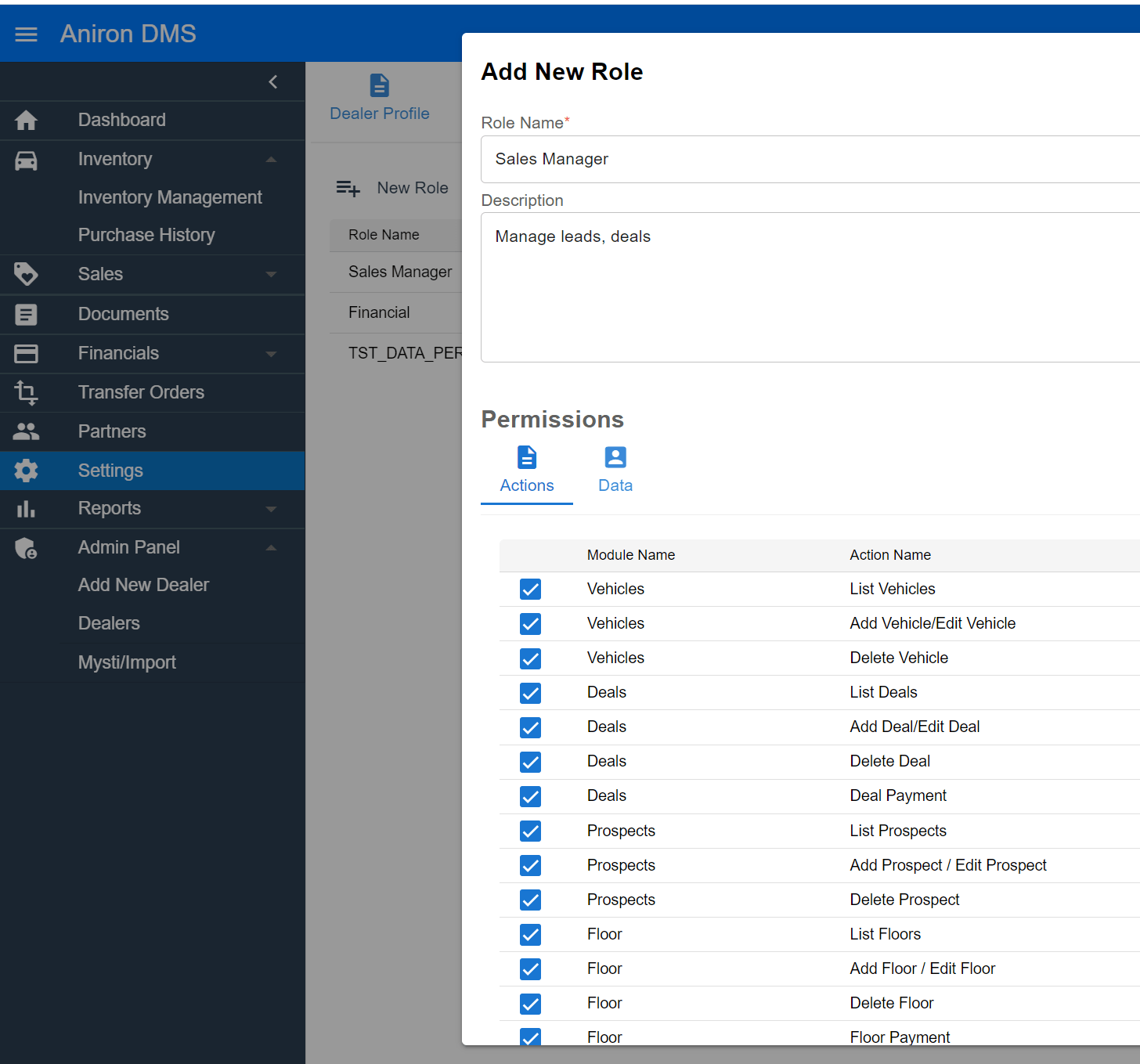Uncheck the List Vehicles permission checkbox
The image size is (1140, 1064).
click(530, 590)
